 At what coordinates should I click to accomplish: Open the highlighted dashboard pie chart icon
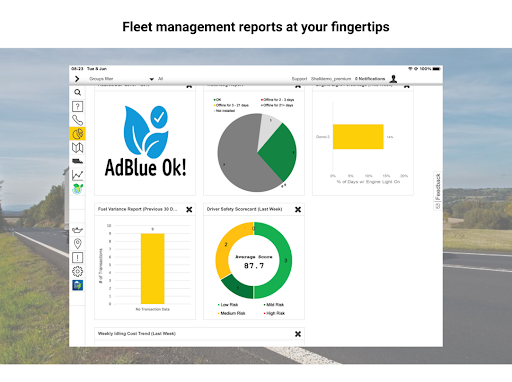77,134
